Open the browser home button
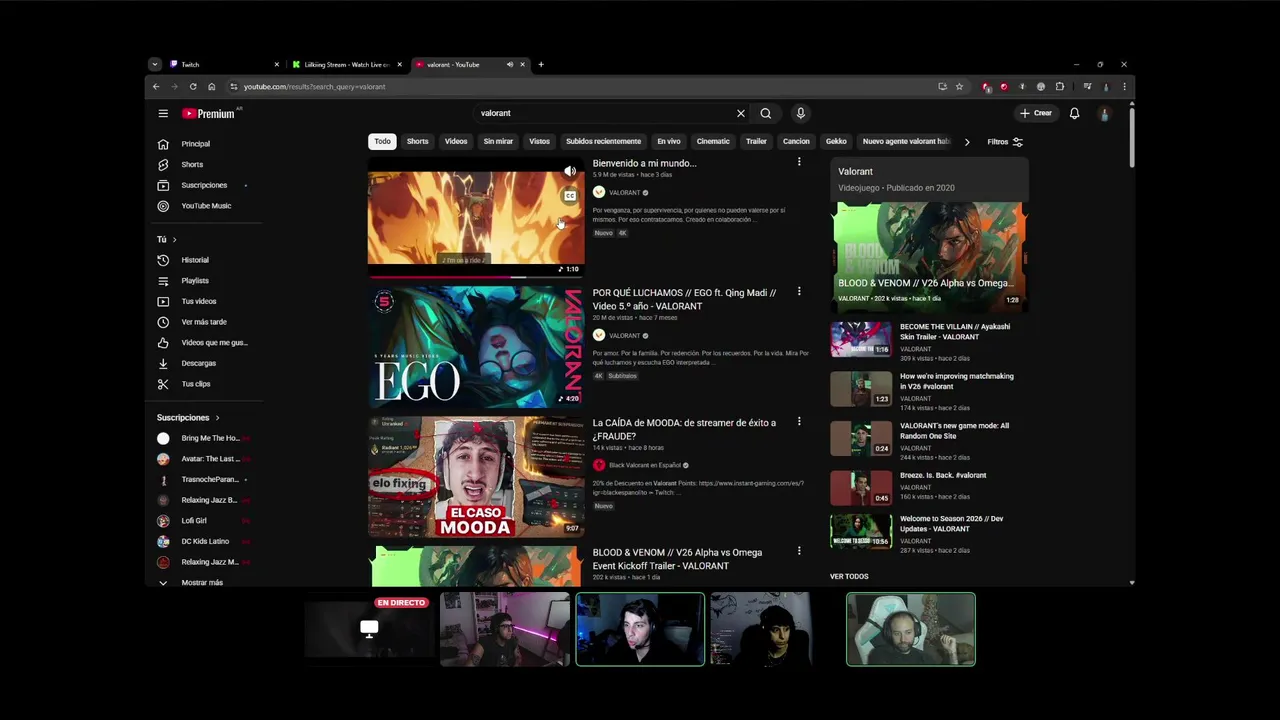The width and height of the screenshot is (1280, 720). click(x=211, y=86)
